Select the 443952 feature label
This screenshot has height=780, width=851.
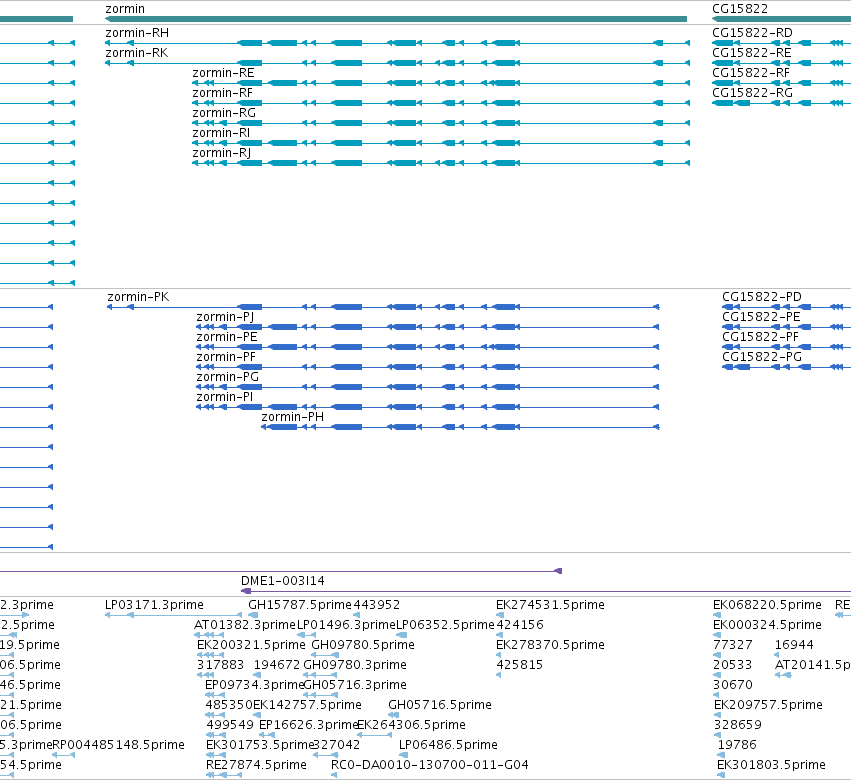[377, 605]
